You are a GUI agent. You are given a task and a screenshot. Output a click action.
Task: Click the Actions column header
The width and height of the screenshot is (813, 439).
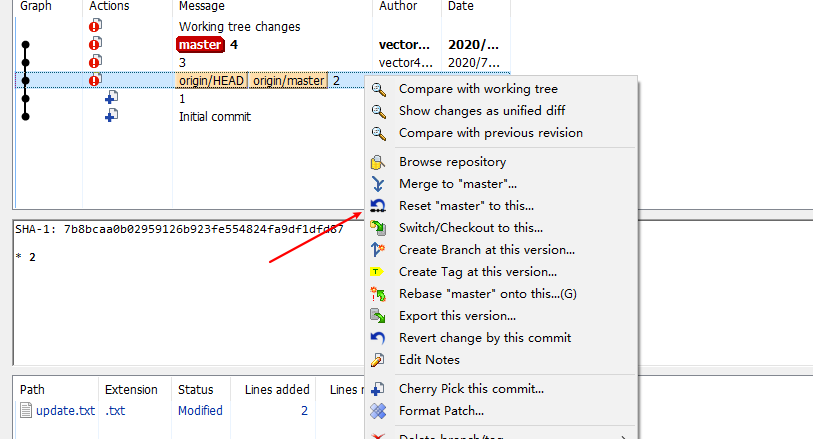pos(109,6)
